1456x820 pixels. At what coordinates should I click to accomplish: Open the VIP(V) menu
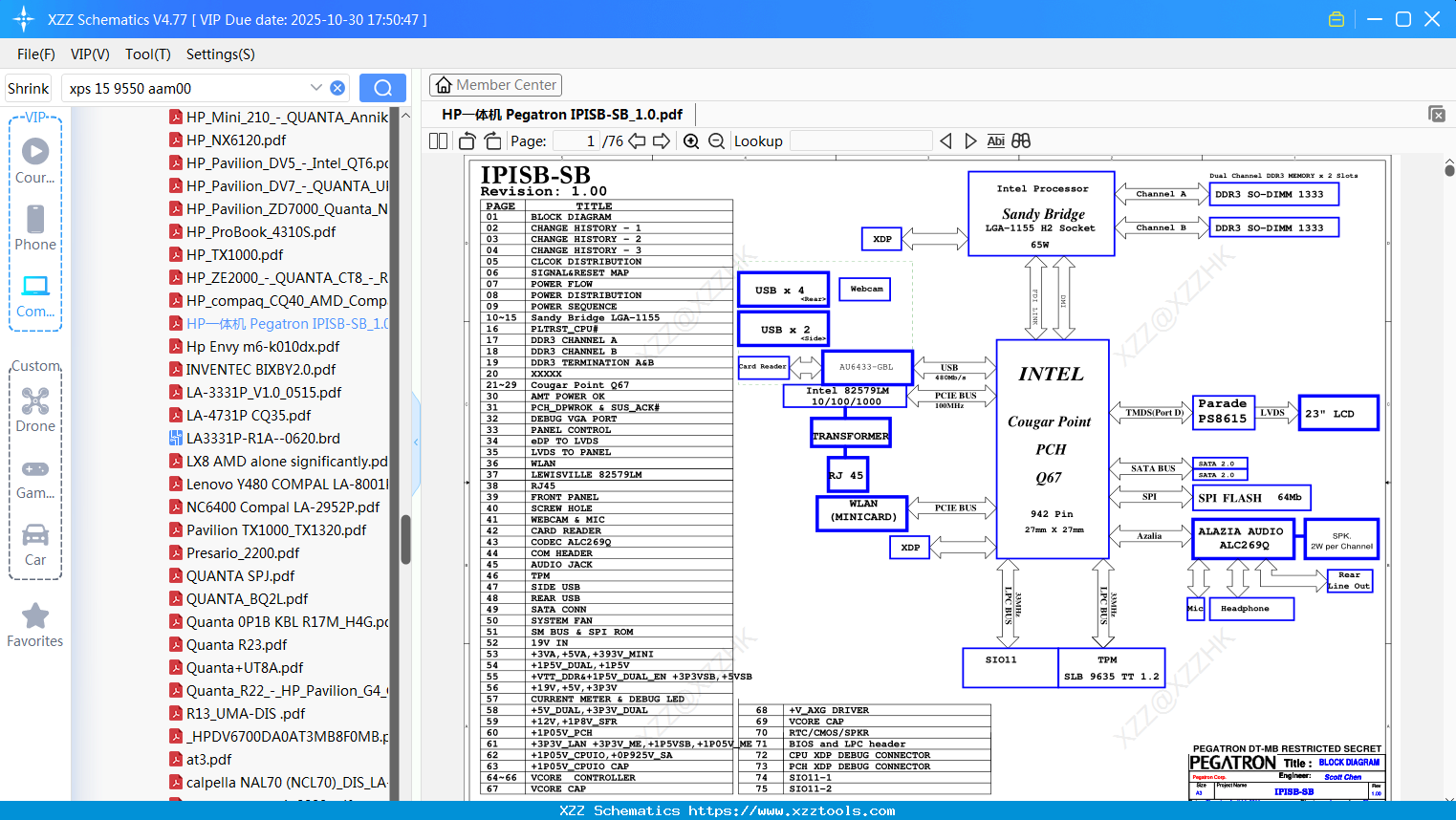click(x=90, y=54)
